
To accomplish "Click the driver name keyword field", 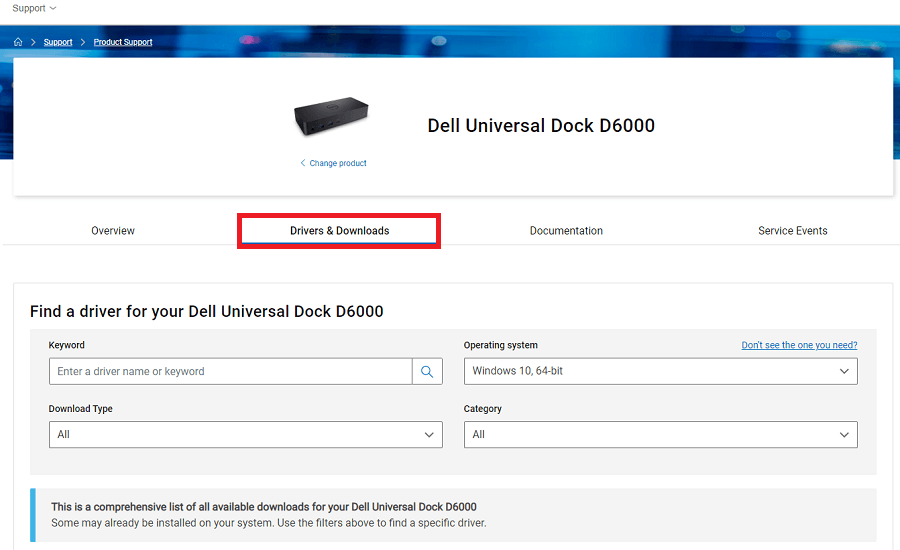I will pyautogui.click(x=231, y=371).
